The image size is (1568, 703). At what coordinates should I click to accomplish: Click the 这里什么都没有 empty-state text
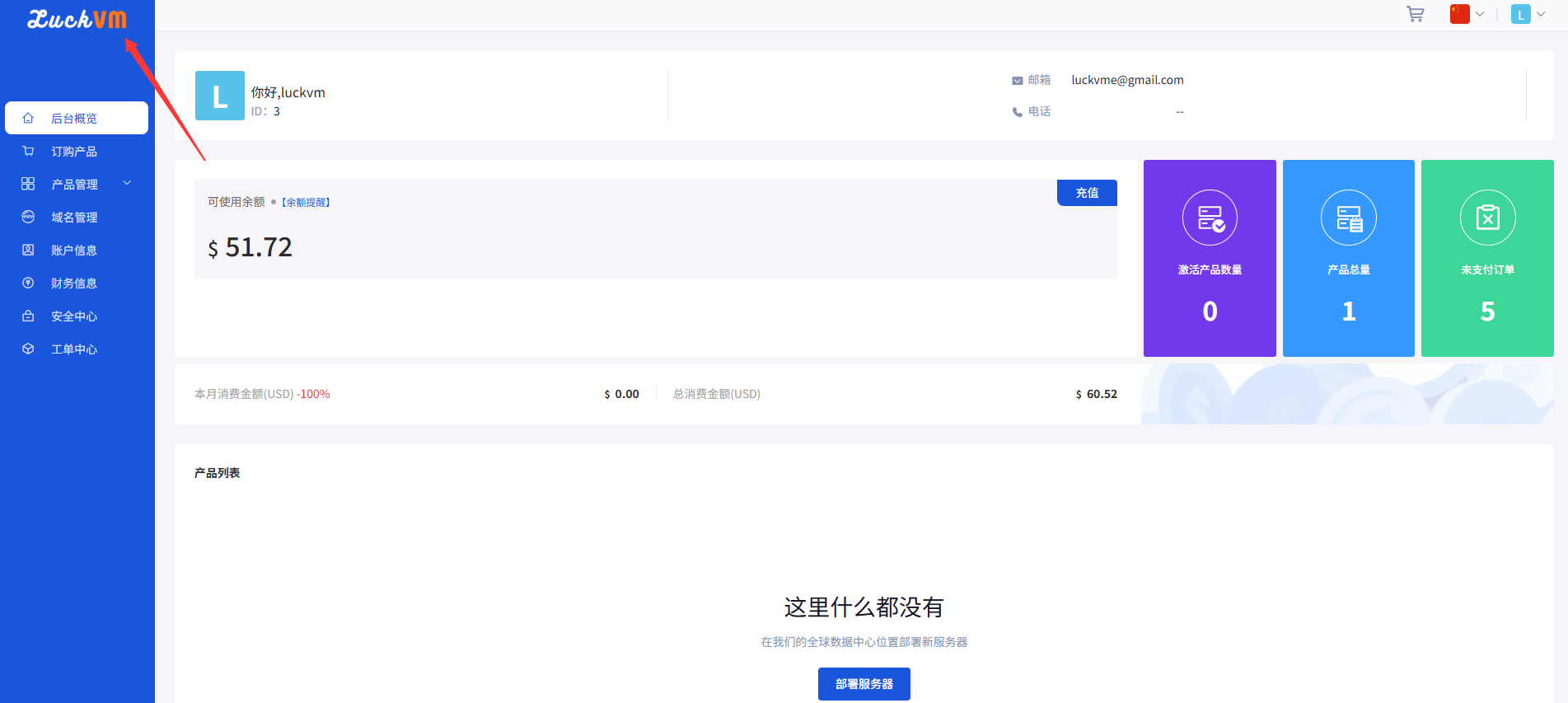pyautogui.click(x=864, y=607)
